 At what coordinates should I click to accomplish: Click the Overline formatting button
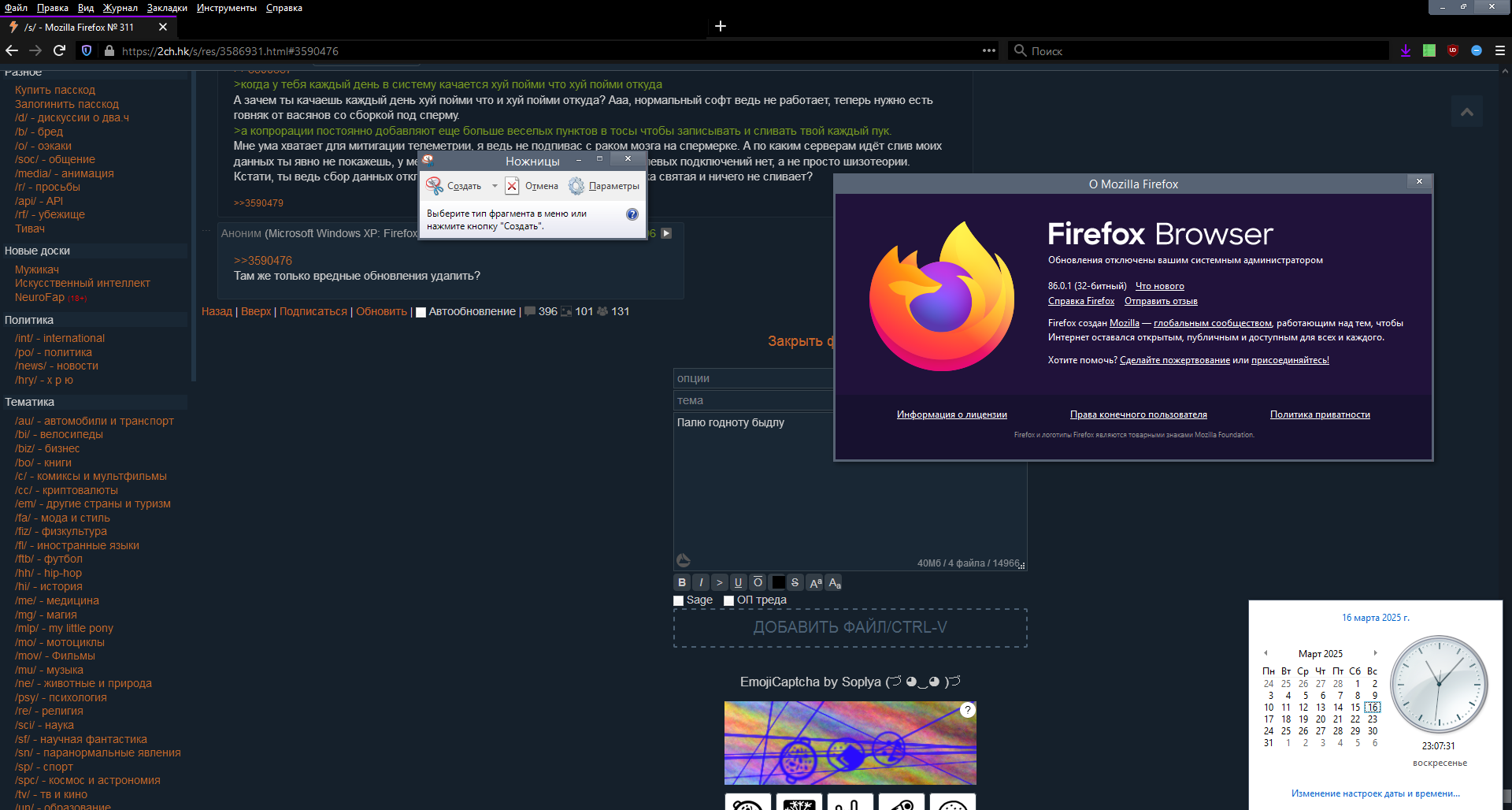(758, 582)
